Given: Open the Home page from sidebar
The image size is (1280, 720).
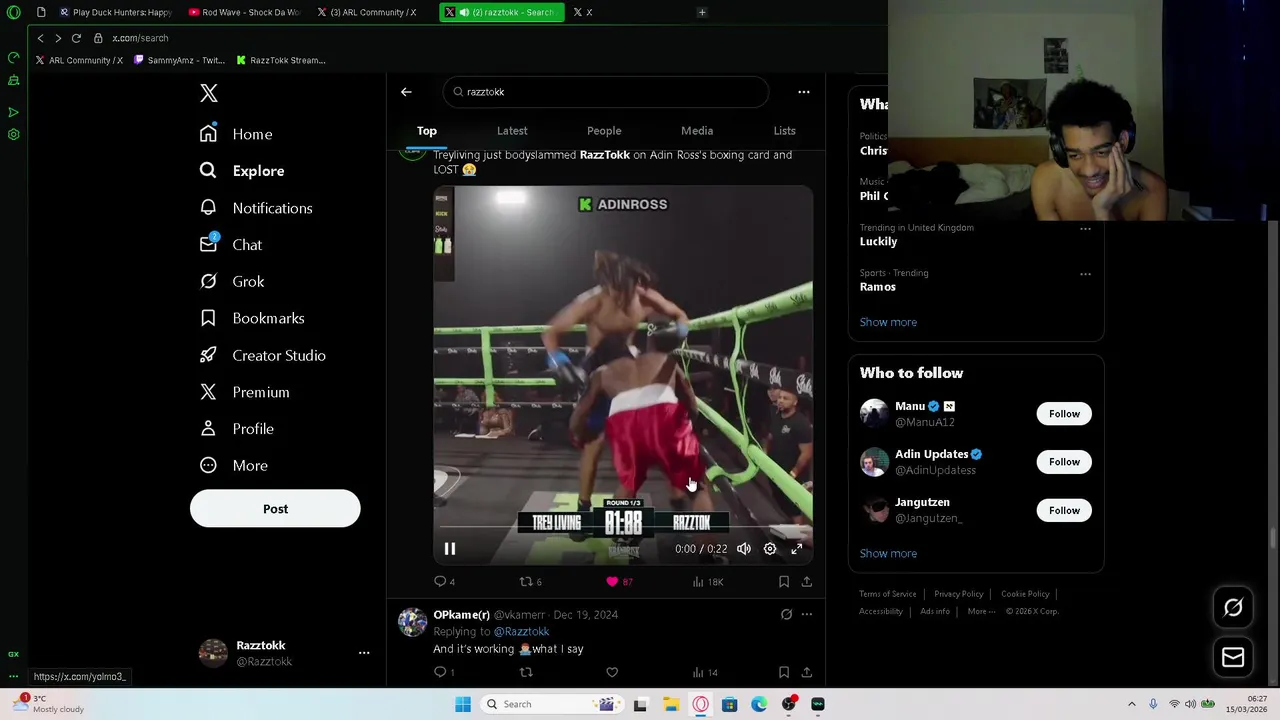Looking at the screenshot, I should (x=236, y=134).
